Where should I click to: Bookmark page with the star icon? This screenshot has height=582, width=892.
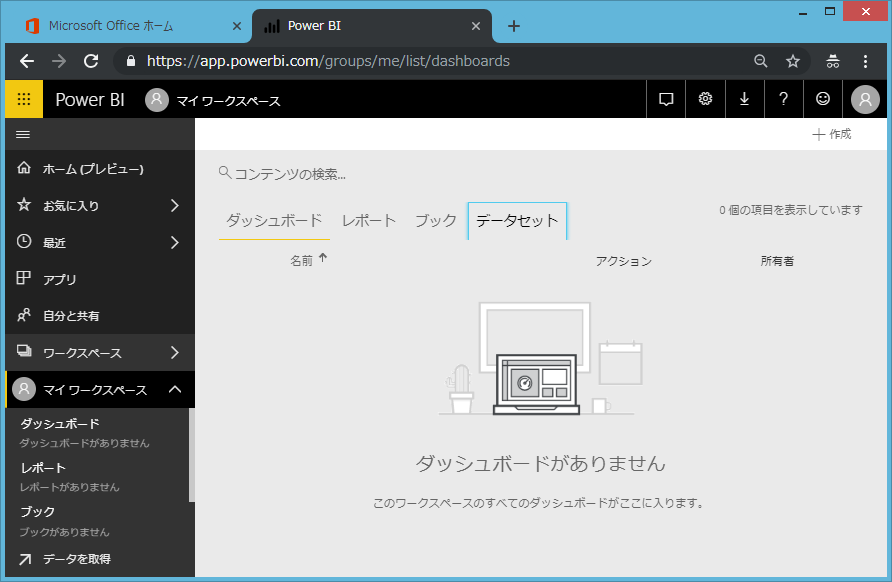tap(793, 61)
